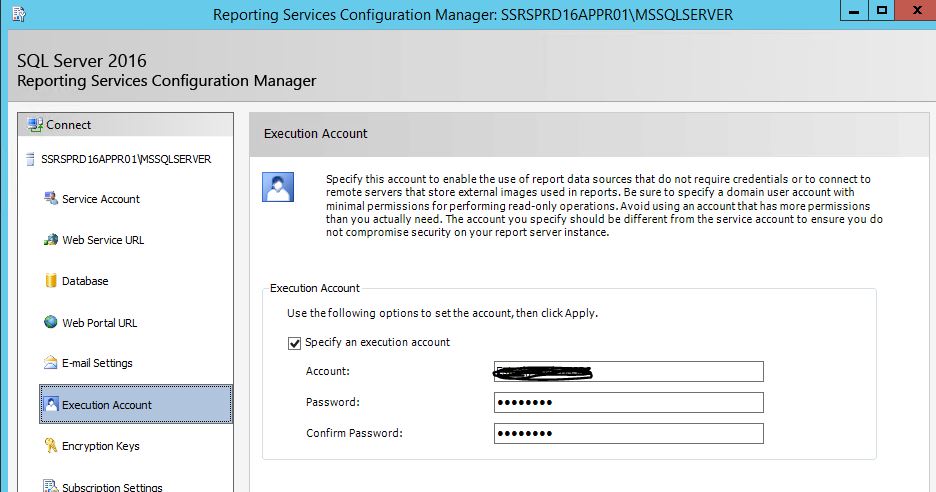Select the Encryption Keys key icon
936x492 pixels.
[51, 446]
